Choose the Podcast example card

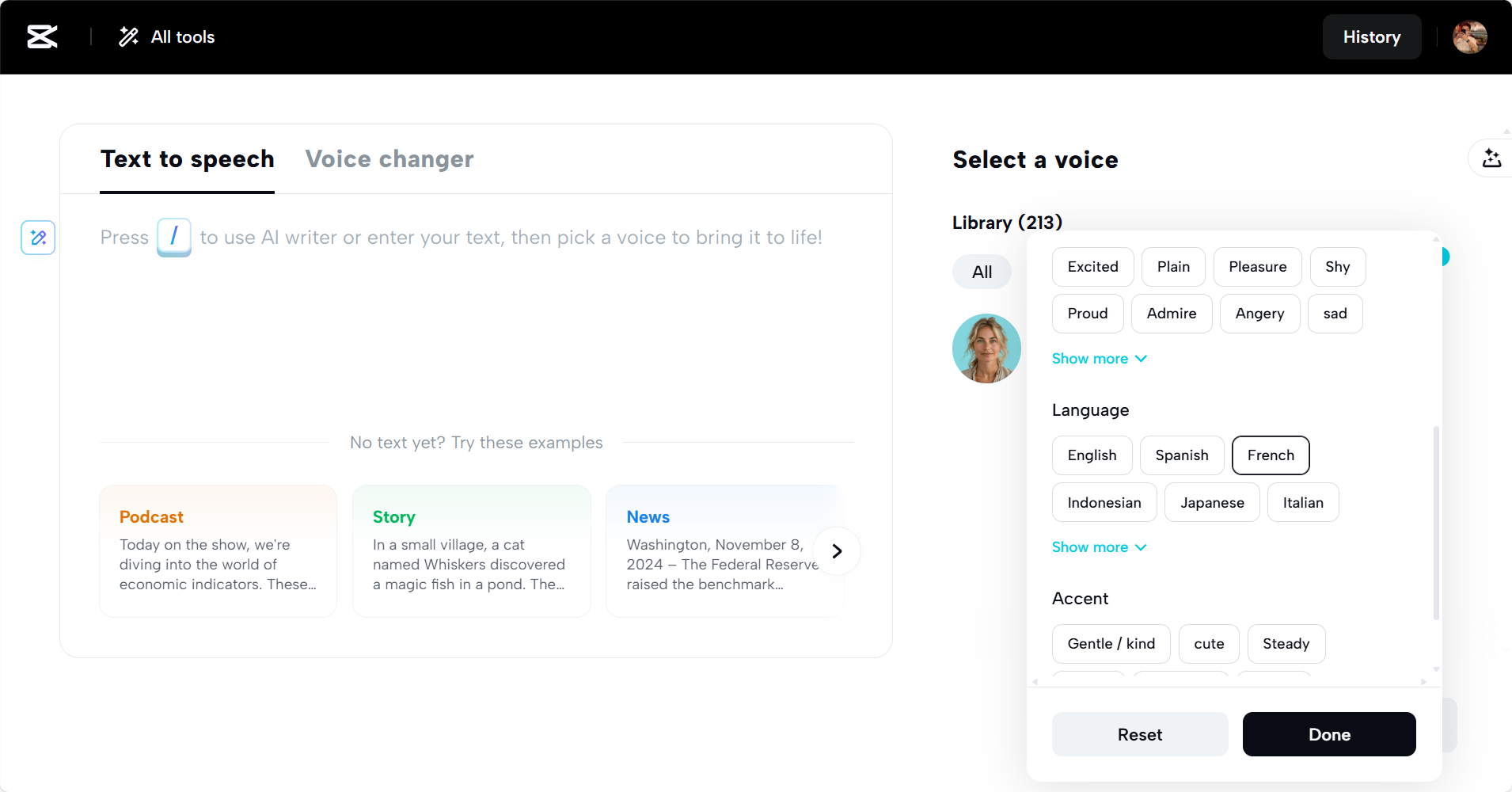click(x=218, y=551)
